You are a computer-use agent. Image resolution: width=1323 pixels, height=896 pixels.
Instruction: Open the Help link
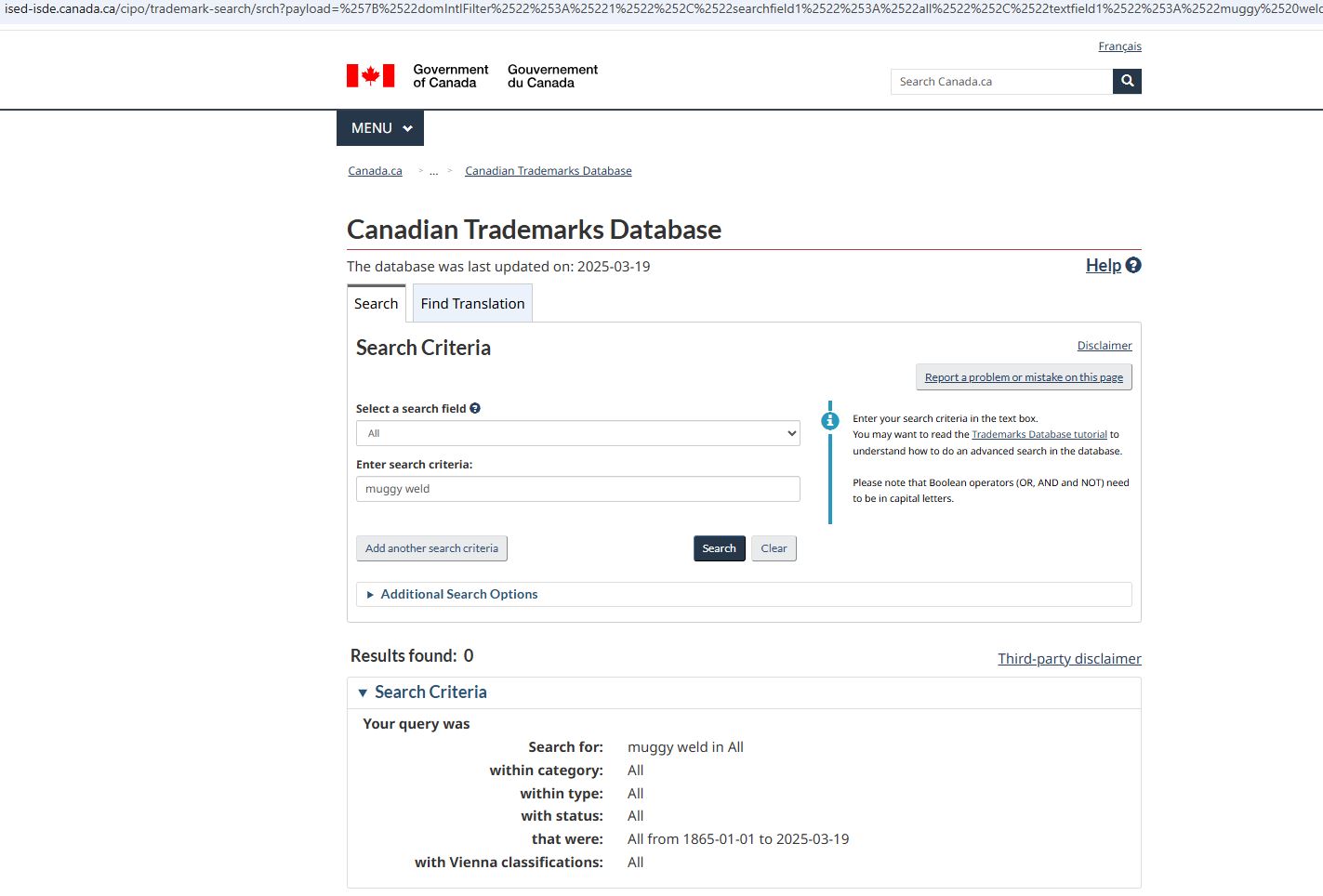(x=1104, y=265)
